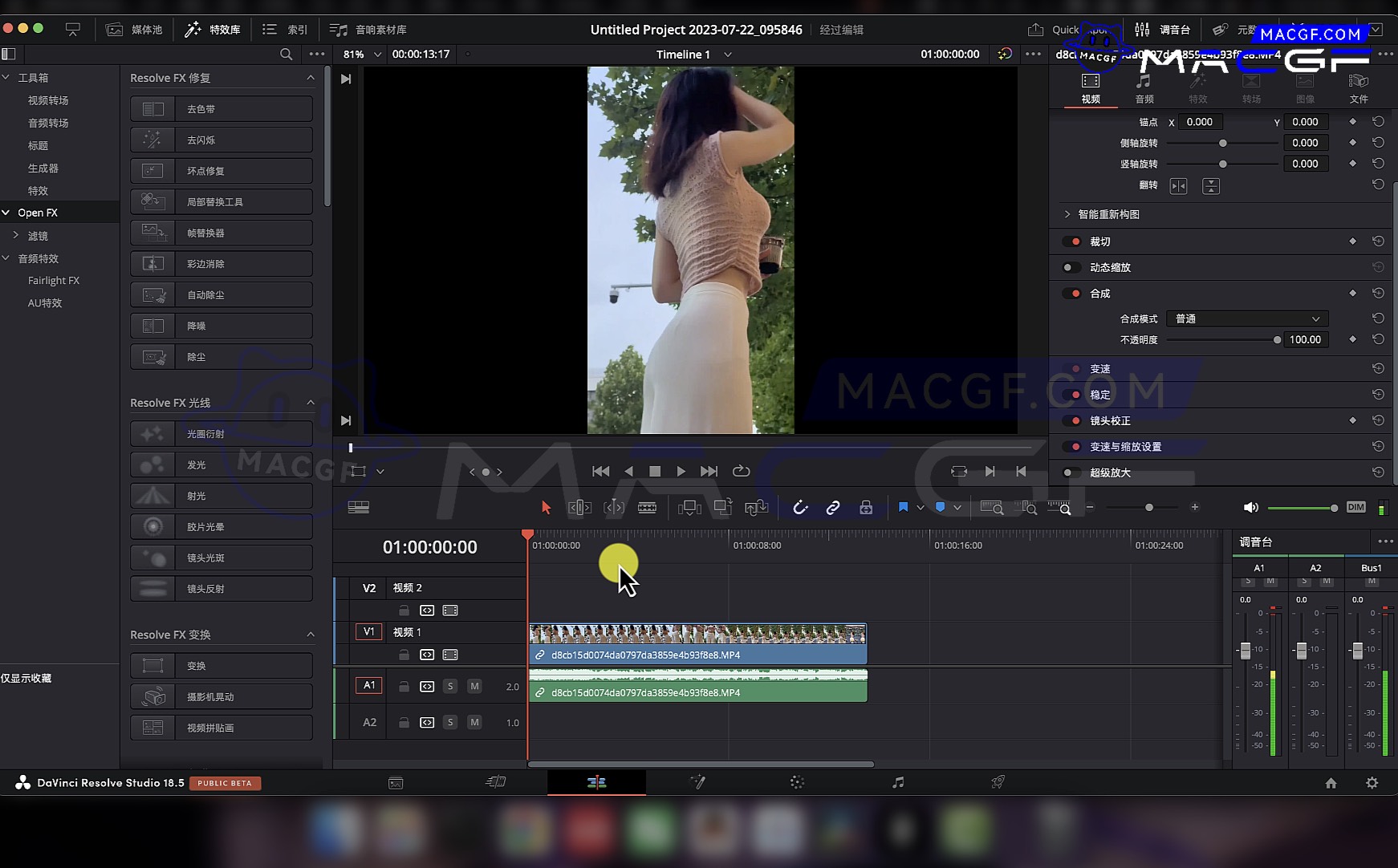
Task: Click the linked selection chain icon
Action: (833, 508)
